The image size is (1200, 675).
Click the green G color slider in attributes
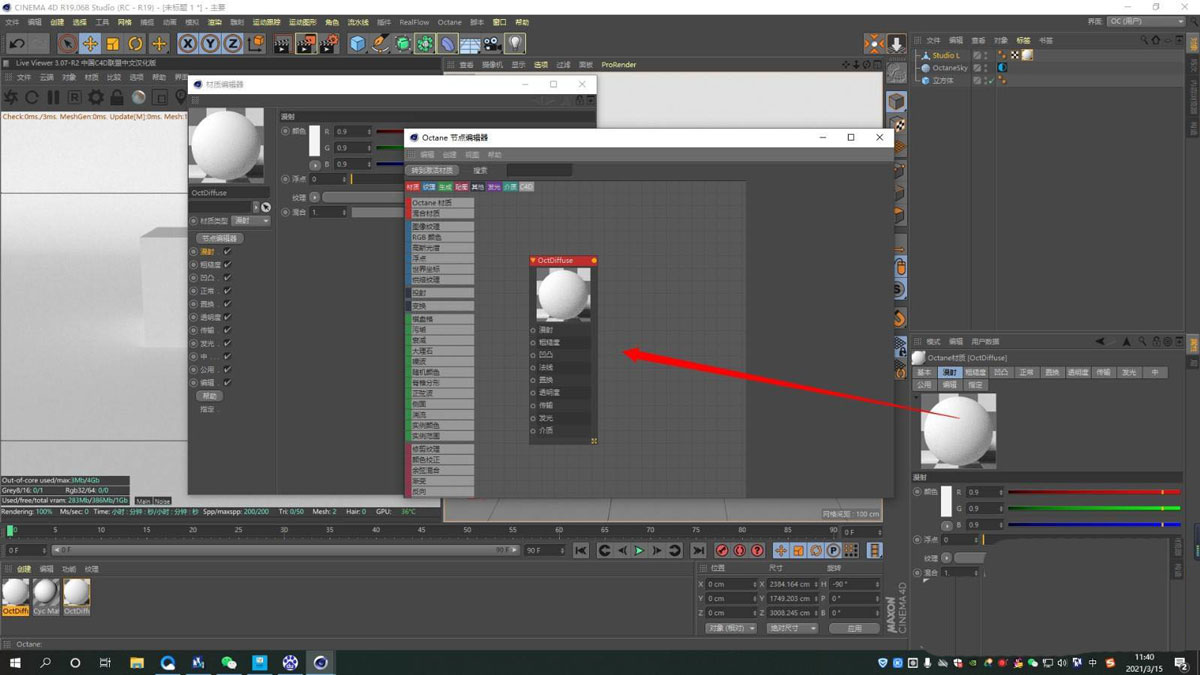tap(1093, 508)
